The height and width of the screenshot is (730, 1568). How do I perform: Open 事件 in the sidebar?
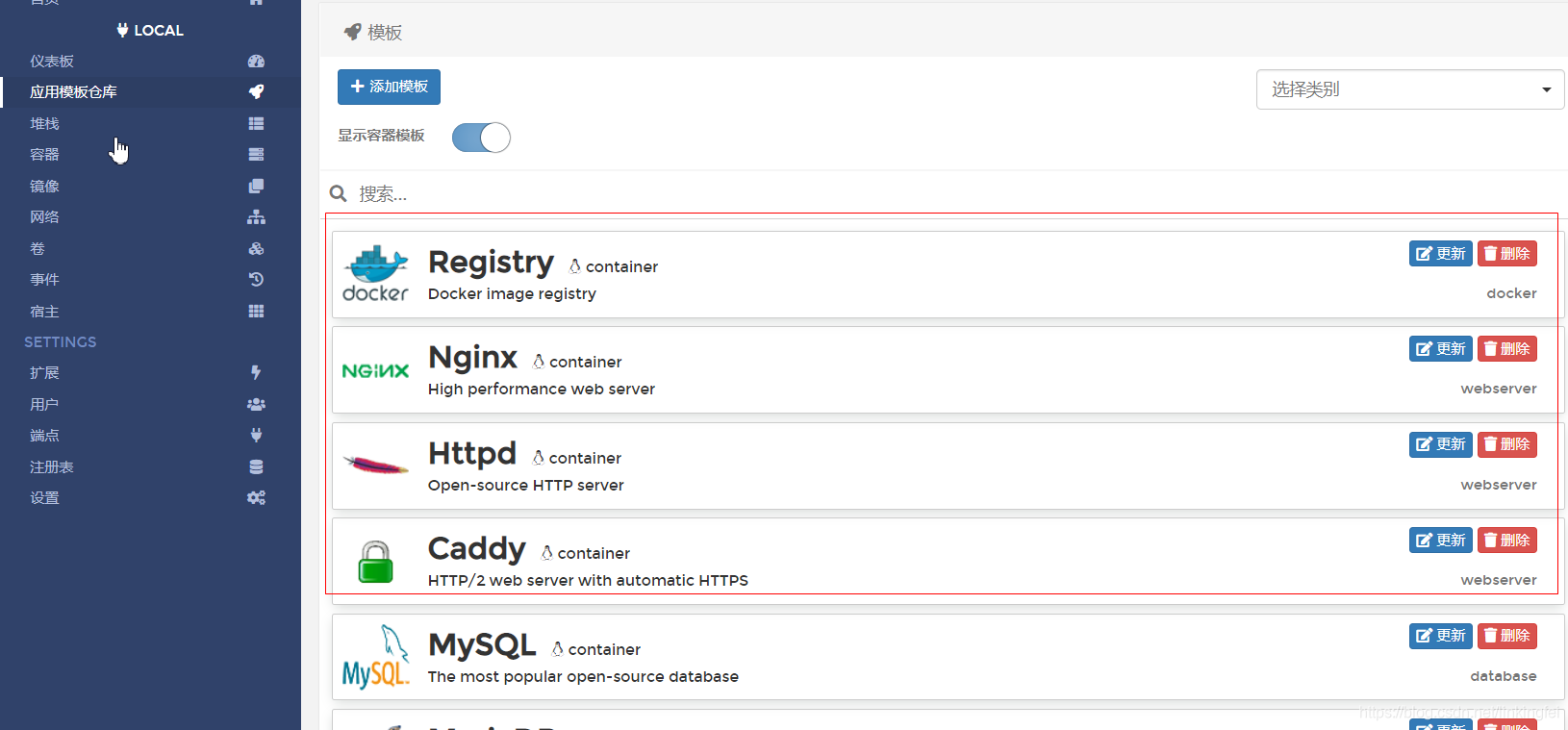(44, 279)
